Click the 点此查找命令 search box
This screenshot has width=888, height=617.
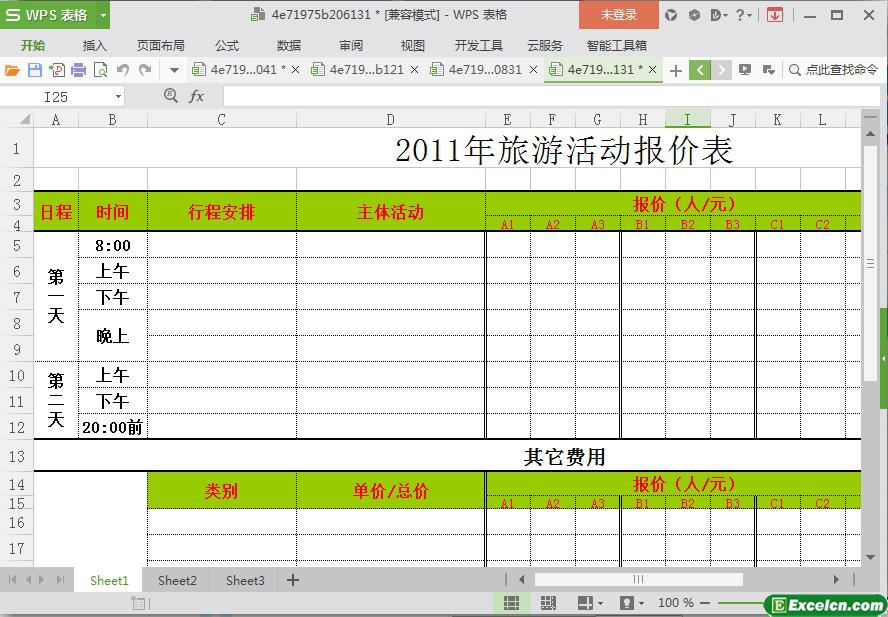834,70
